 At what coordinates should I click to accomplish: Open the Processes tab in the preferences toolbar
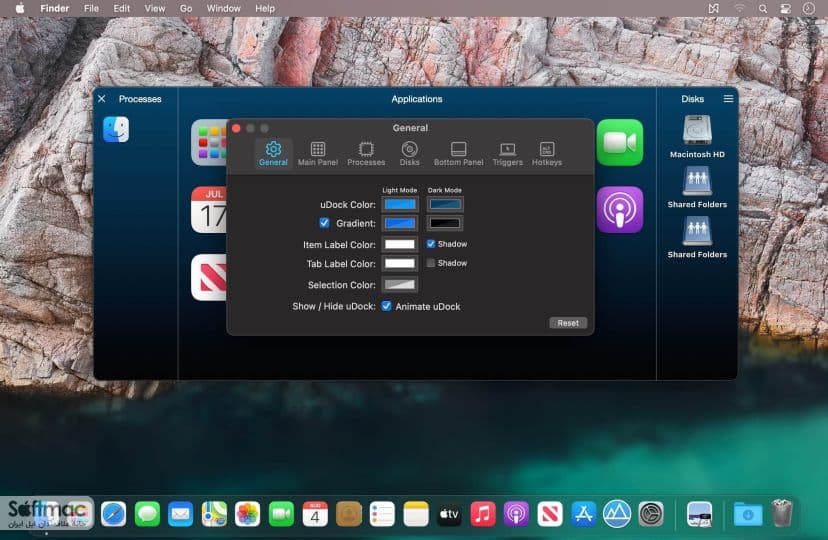[366, 154]
